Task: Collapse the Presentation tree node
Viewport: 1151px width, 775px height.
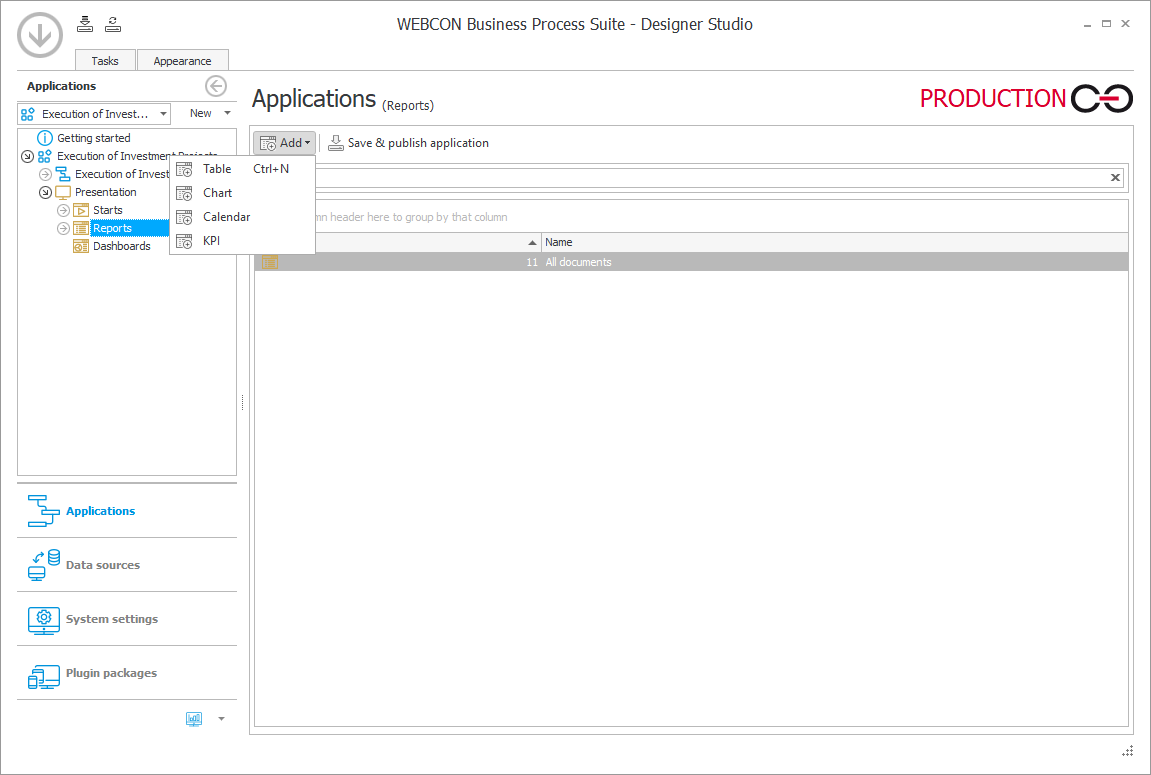Action: 46,192
